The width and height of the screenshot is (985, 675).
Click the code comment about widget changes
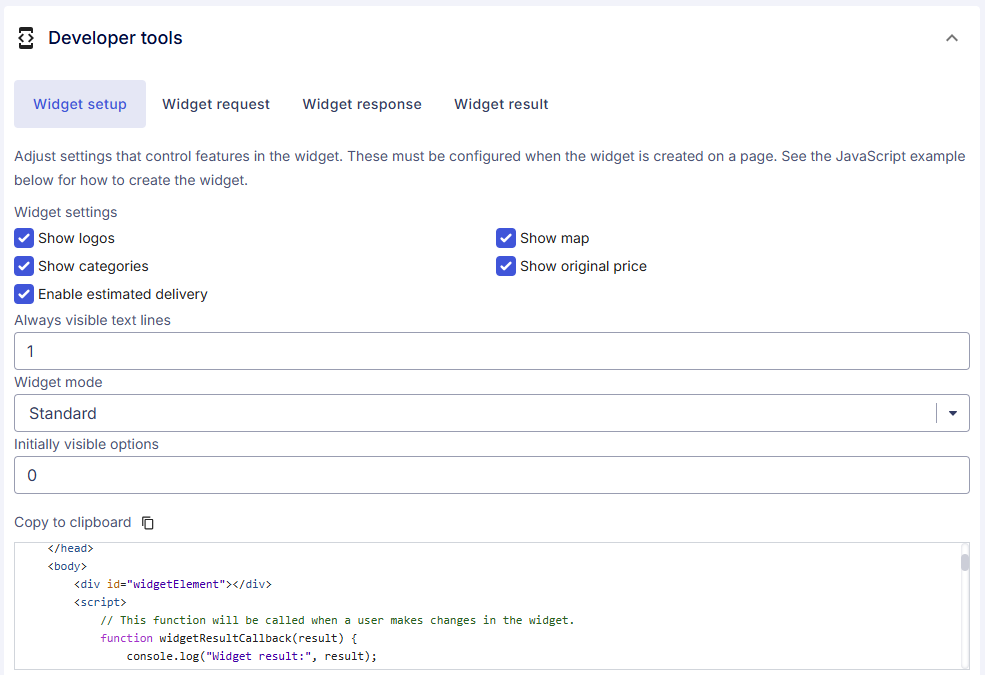[337, 620]
